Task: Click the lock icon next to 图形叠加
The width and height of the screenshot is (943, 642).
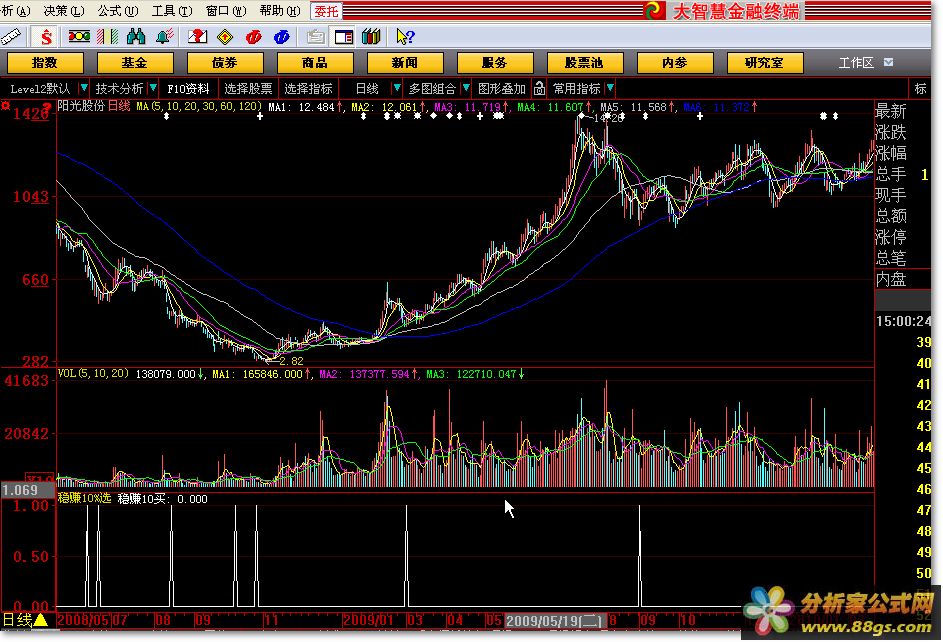Action: coord(539,88)
